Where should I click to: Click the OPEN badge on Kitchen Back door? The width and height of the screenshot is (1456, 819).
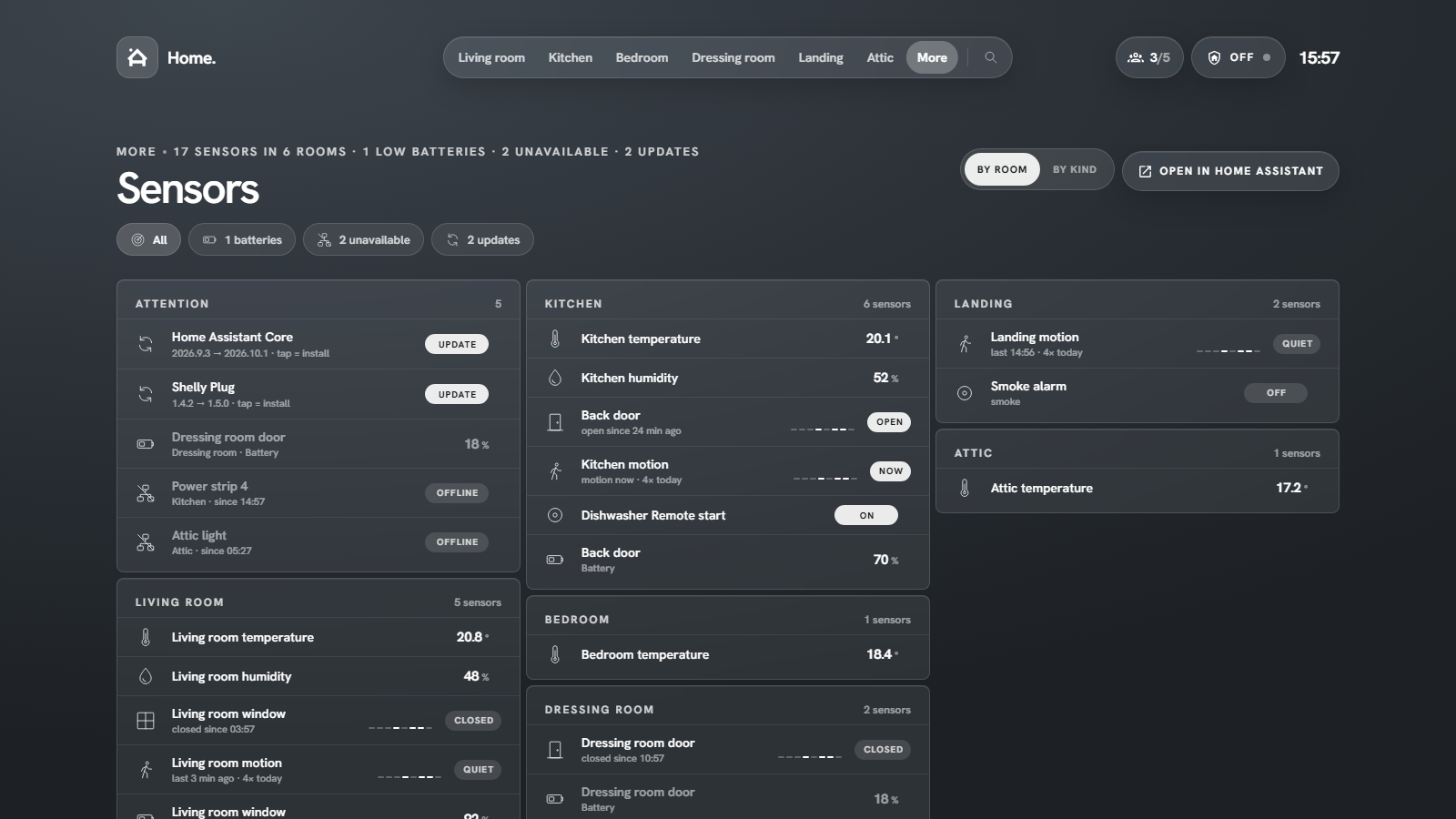889,422
